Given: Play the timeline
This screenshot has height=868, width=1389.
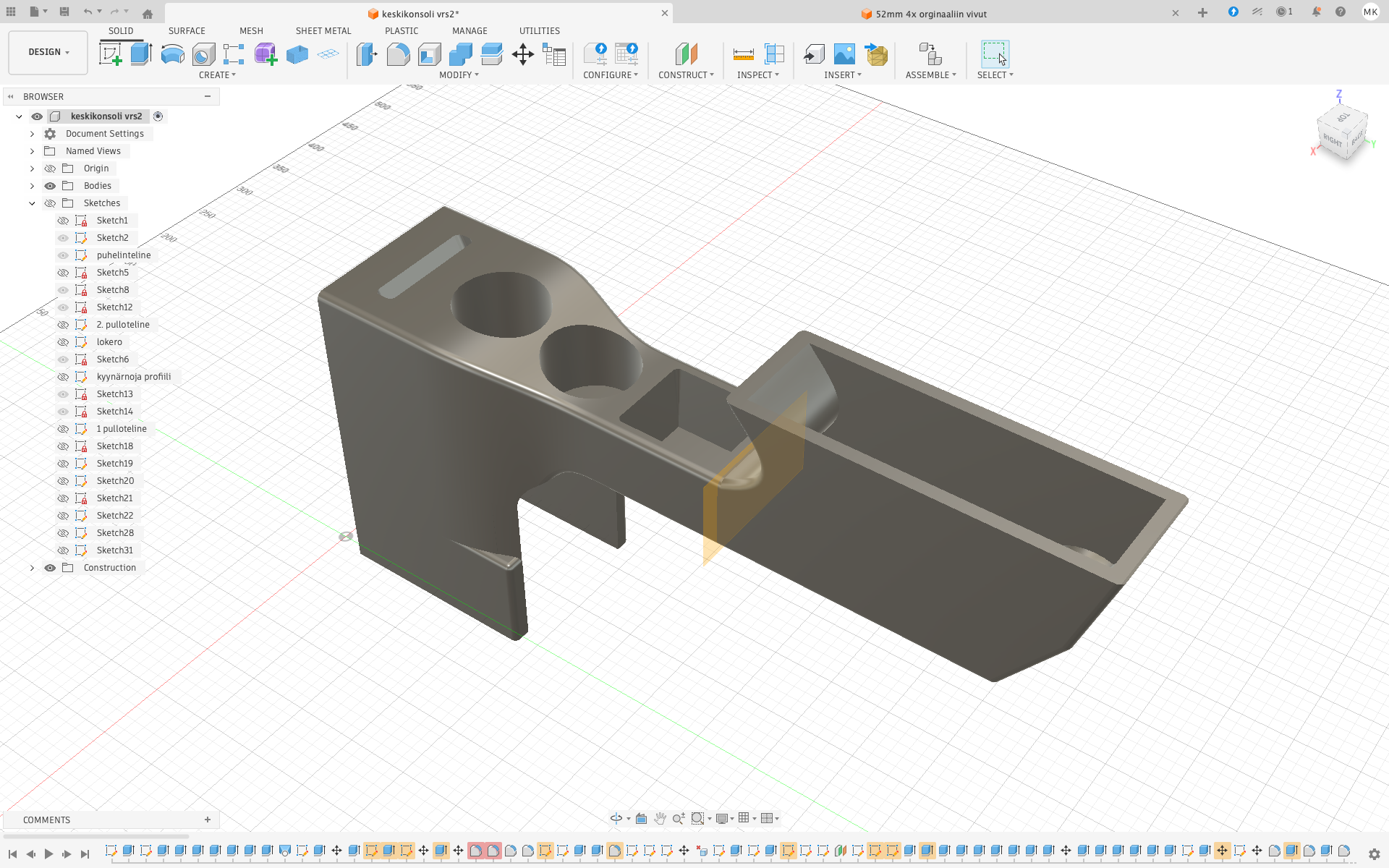Looking at the screenshot, I should (48, 854).
